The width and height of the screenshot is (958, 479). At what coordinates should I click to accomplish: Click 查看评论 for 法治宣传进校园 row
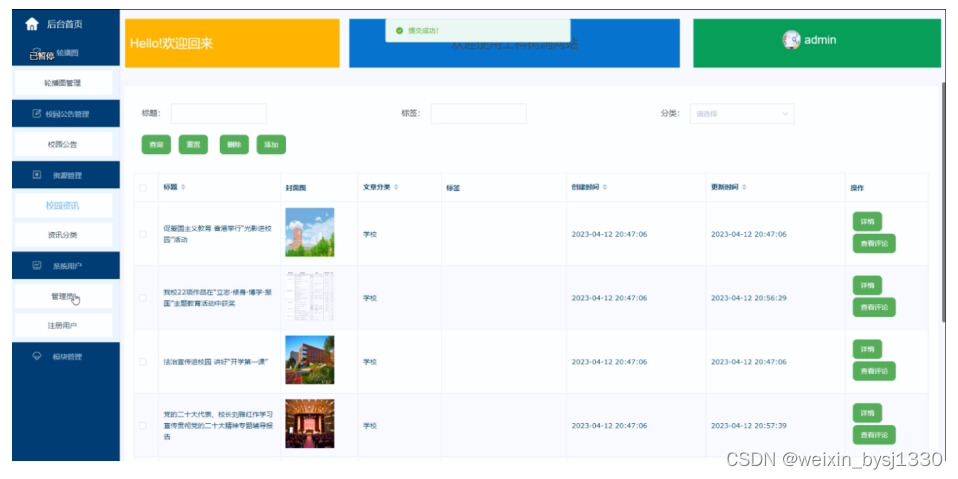pyautogui.click(x=874, y=371)
